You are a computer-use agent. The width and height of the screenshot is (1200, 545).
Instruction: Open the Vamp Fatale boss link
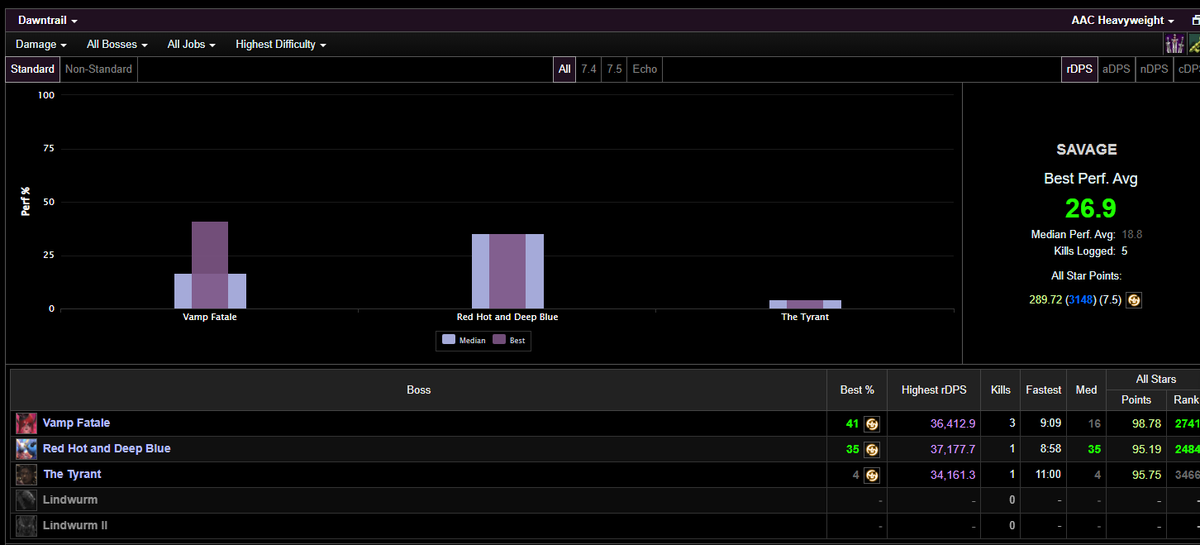[76, 423]
